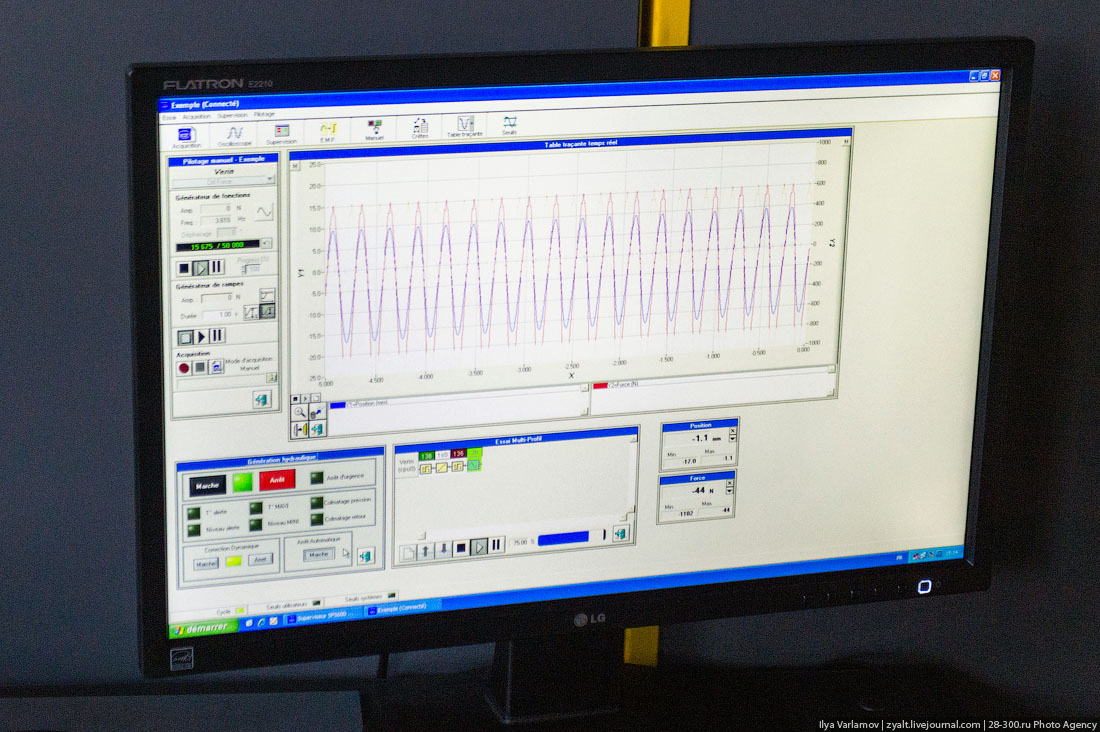This screenshot has width=1100, height=732.
Task: Open the Vérin control mode dropdown
Action: [223, 182]
